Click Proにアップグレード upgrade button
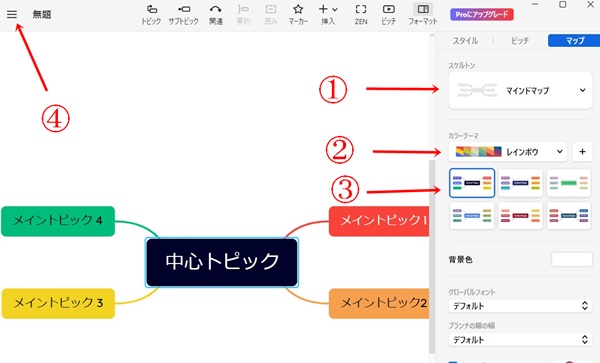This screenshot has height=363, width=600. [x=482, y=15]
